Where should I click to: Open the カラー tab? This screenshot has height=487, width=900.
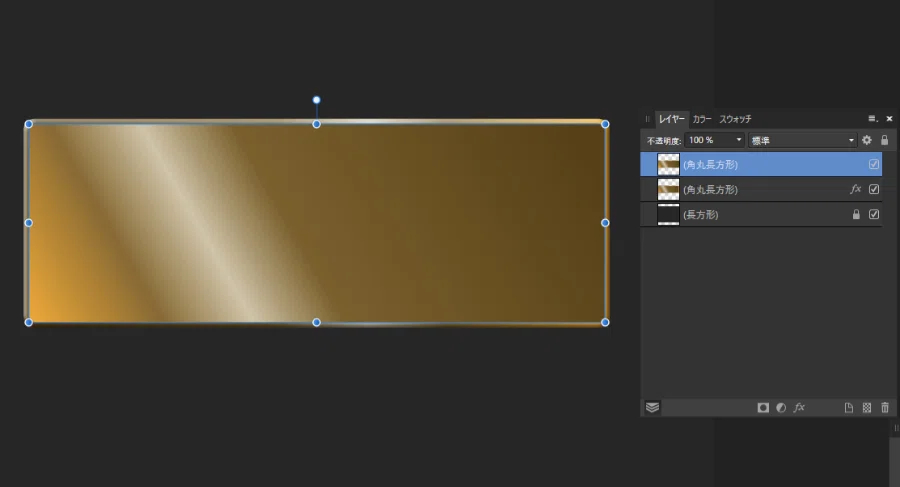tap(701, 119)
